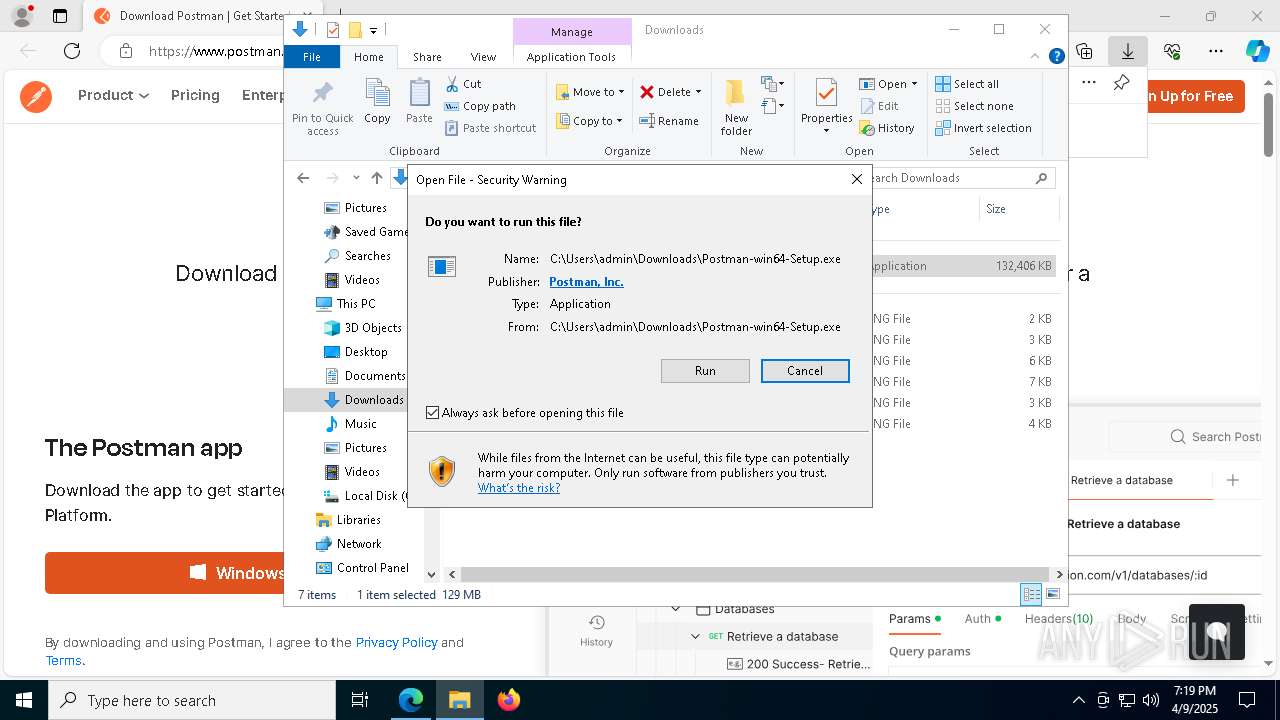Screen dimensions: 1280x720
Task: Open Edge downloads toolbar icon
Action: tap(1127, 51)
